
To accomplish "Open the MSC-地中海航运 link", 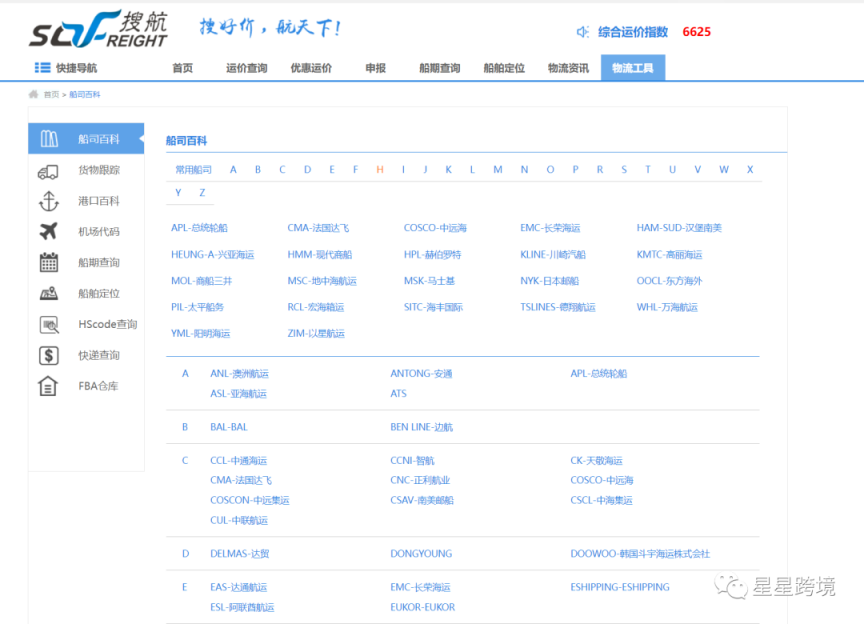I will pyautogui.click(x=322, y=281).
